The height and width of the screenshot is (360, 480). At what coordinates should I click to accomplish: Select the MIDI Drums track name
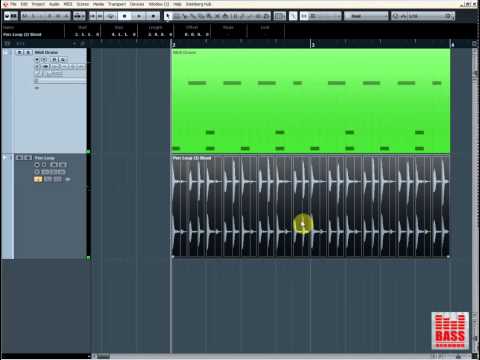46,52
